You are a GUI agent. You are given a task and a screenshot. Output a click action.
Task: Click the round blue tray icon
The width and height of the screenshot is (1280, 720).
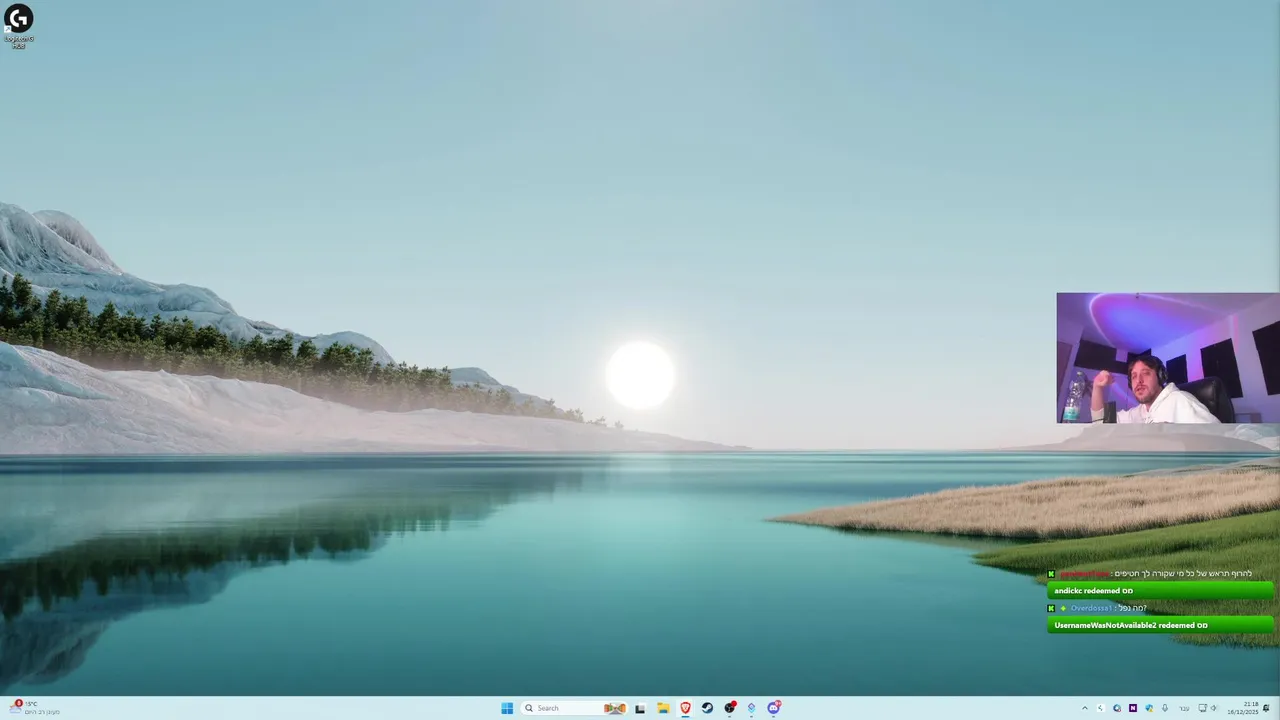click(x=1117, y=708)
